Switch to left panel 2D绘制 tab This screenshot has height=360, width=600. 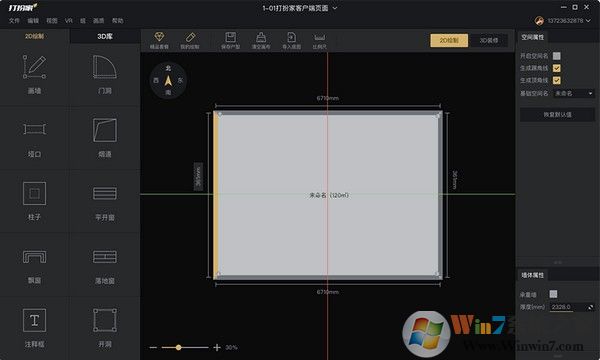34,36
